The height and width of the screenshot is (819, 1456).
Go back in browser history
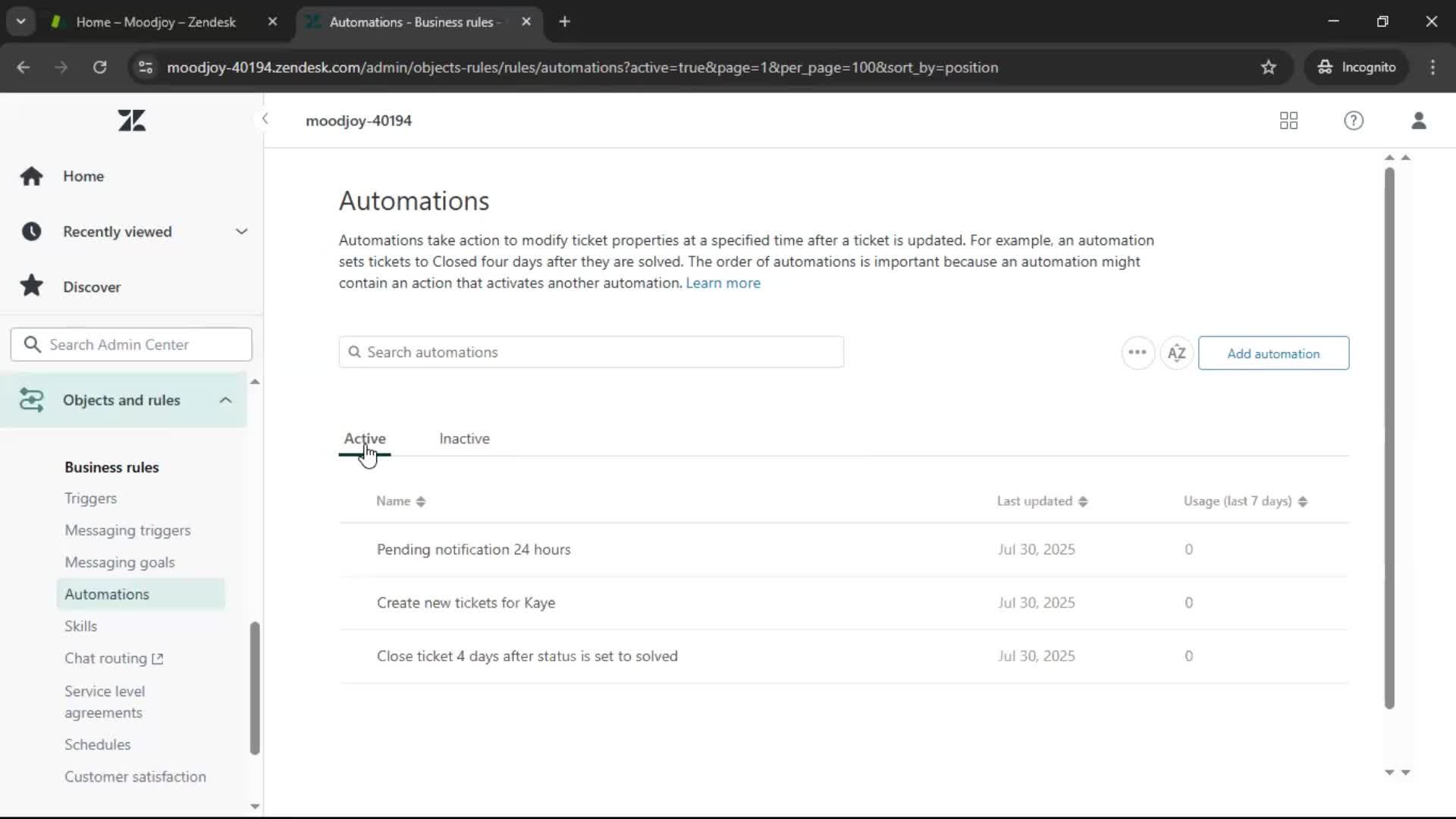(x=24, y=67)
